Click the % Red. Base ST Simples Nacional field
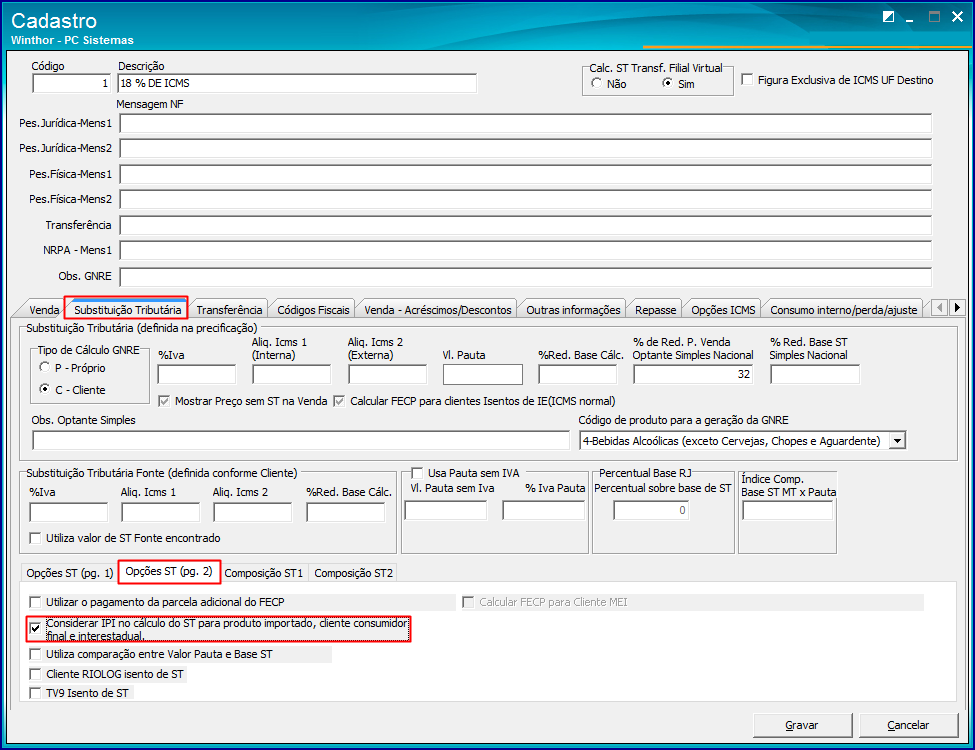Viewport: 975px width, 750px height. click(x=815, y=374)
